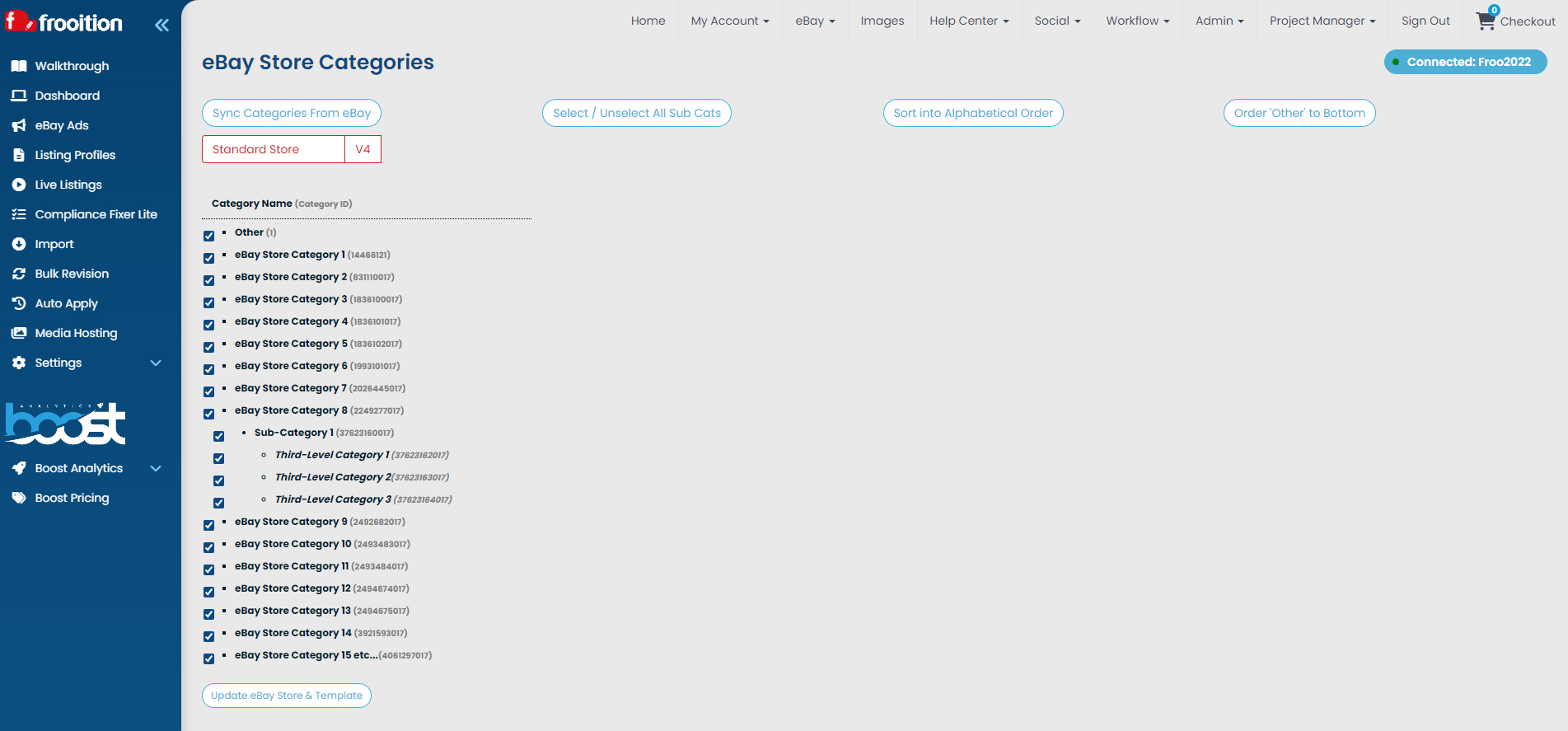Click the Import download arrow icon
The width and height of the screenshot is (1568, 731).
(x=19, y=244)
